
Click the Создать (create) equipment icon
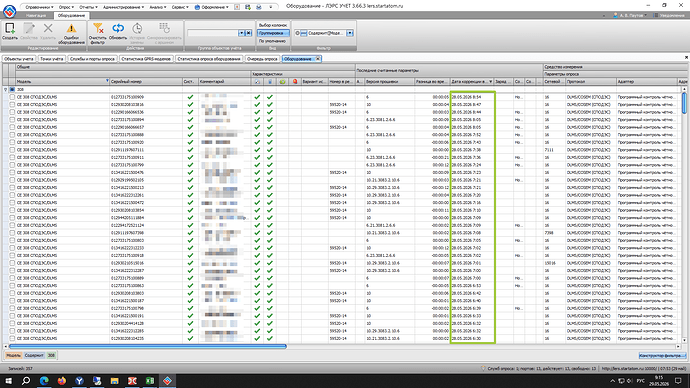[10, 29]
